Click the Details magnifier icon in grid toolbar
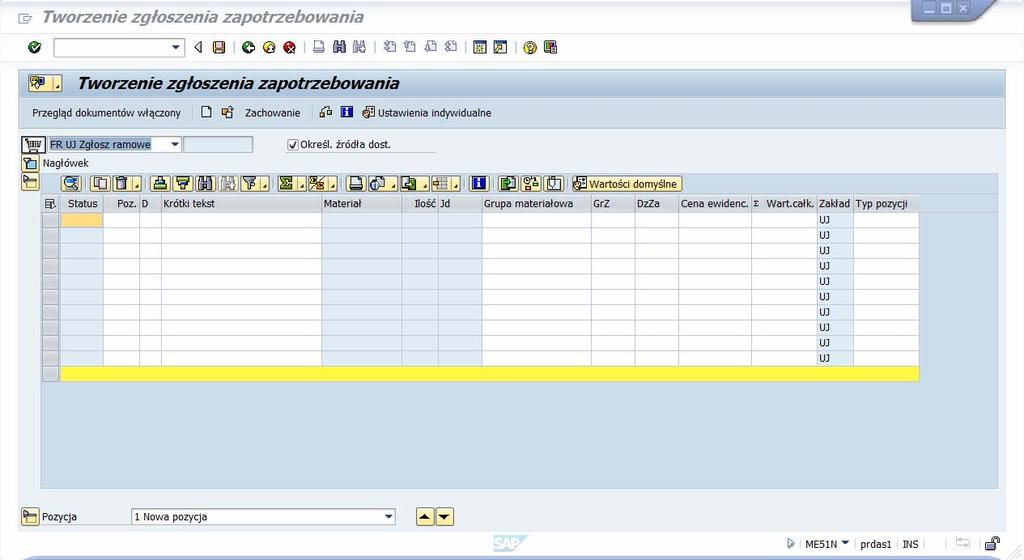This screenshot has width=1024, height=560. coord(71,184)
